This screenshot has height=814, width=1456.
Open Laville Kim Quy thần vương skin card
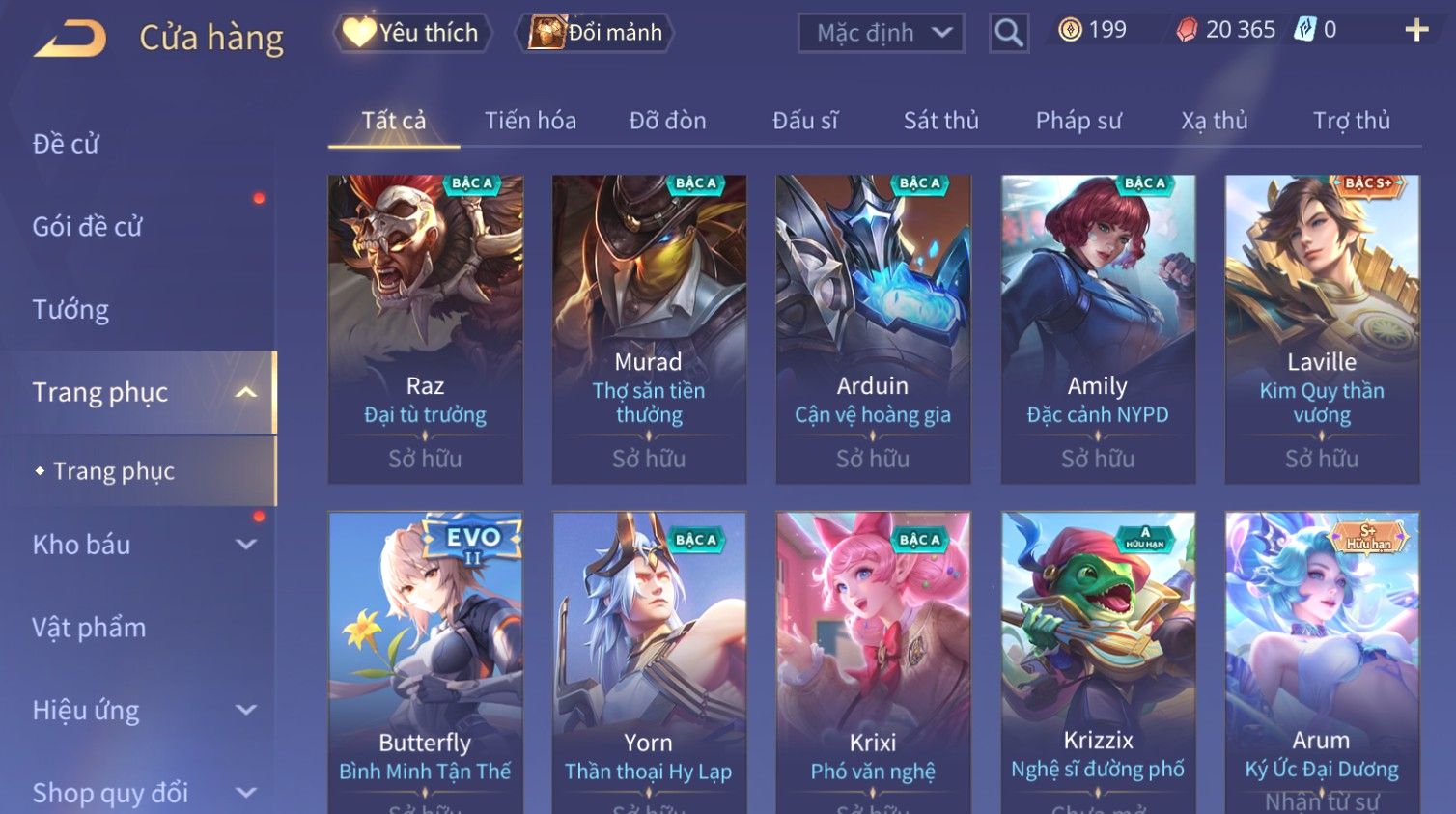coord(1322,329)
